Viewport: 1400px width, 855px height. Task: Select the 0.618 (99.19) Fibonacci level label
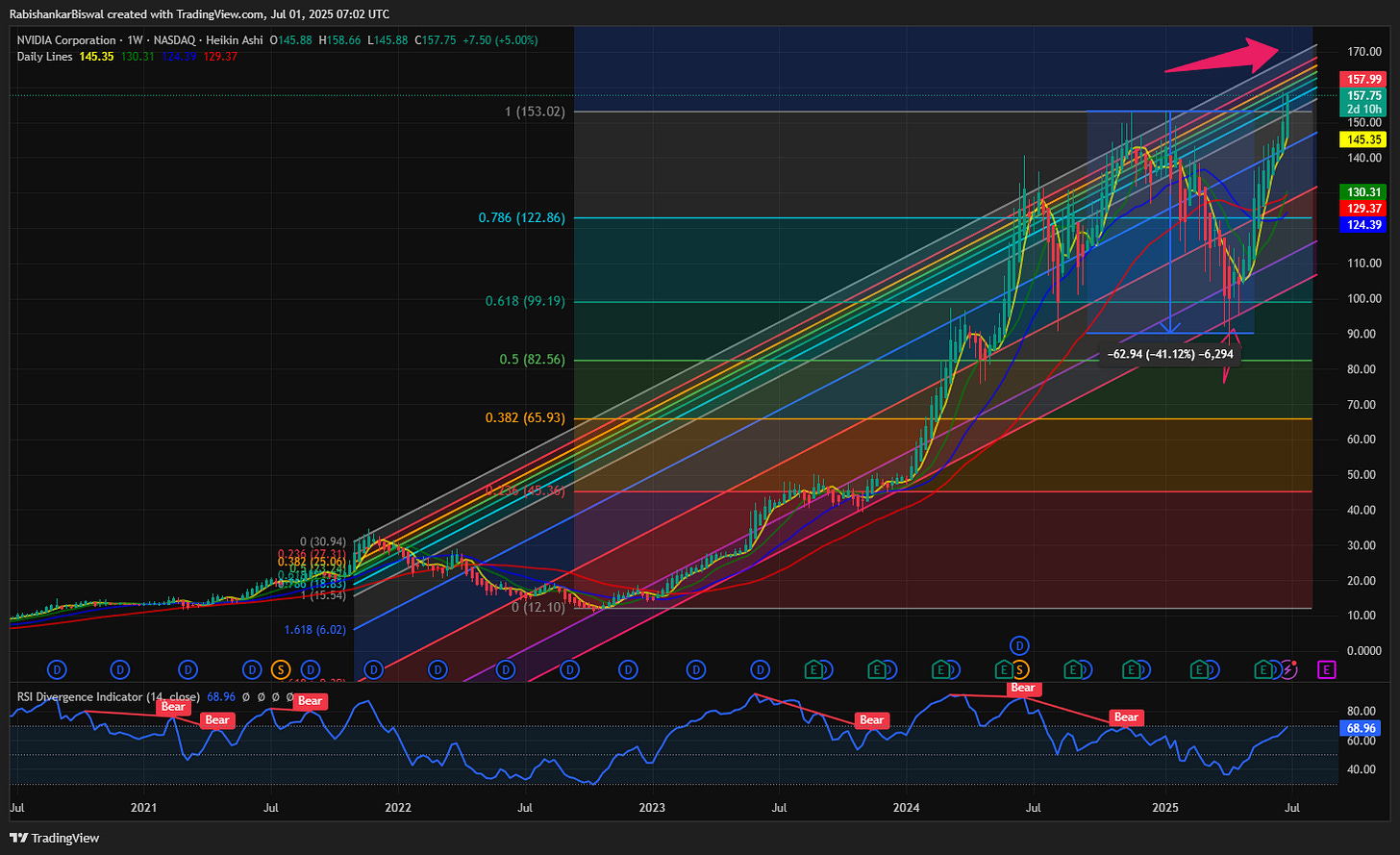tap(525, 301)
